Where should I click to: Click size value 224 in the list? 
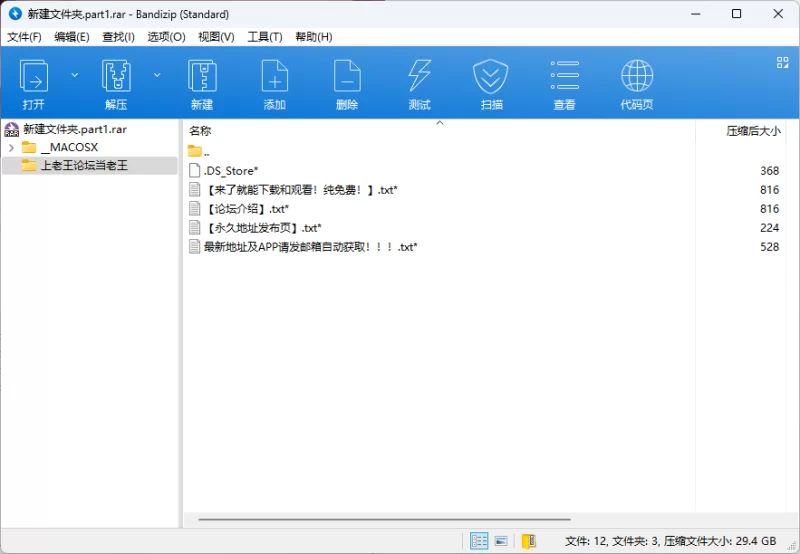click(x=769, y=228)
